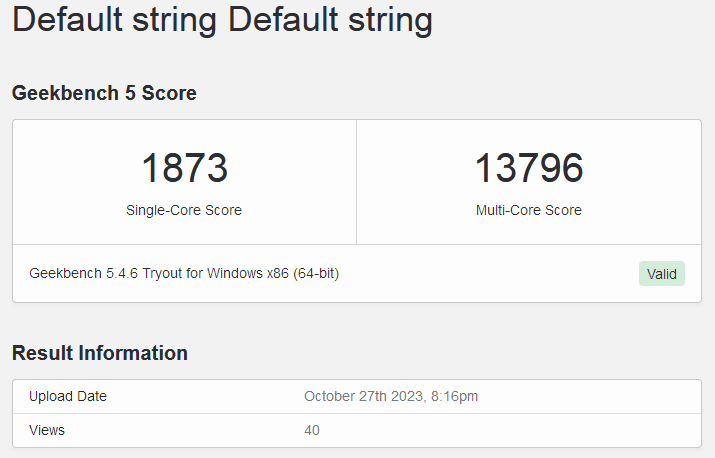Click the multi-core score 13796

coord(529,168)
